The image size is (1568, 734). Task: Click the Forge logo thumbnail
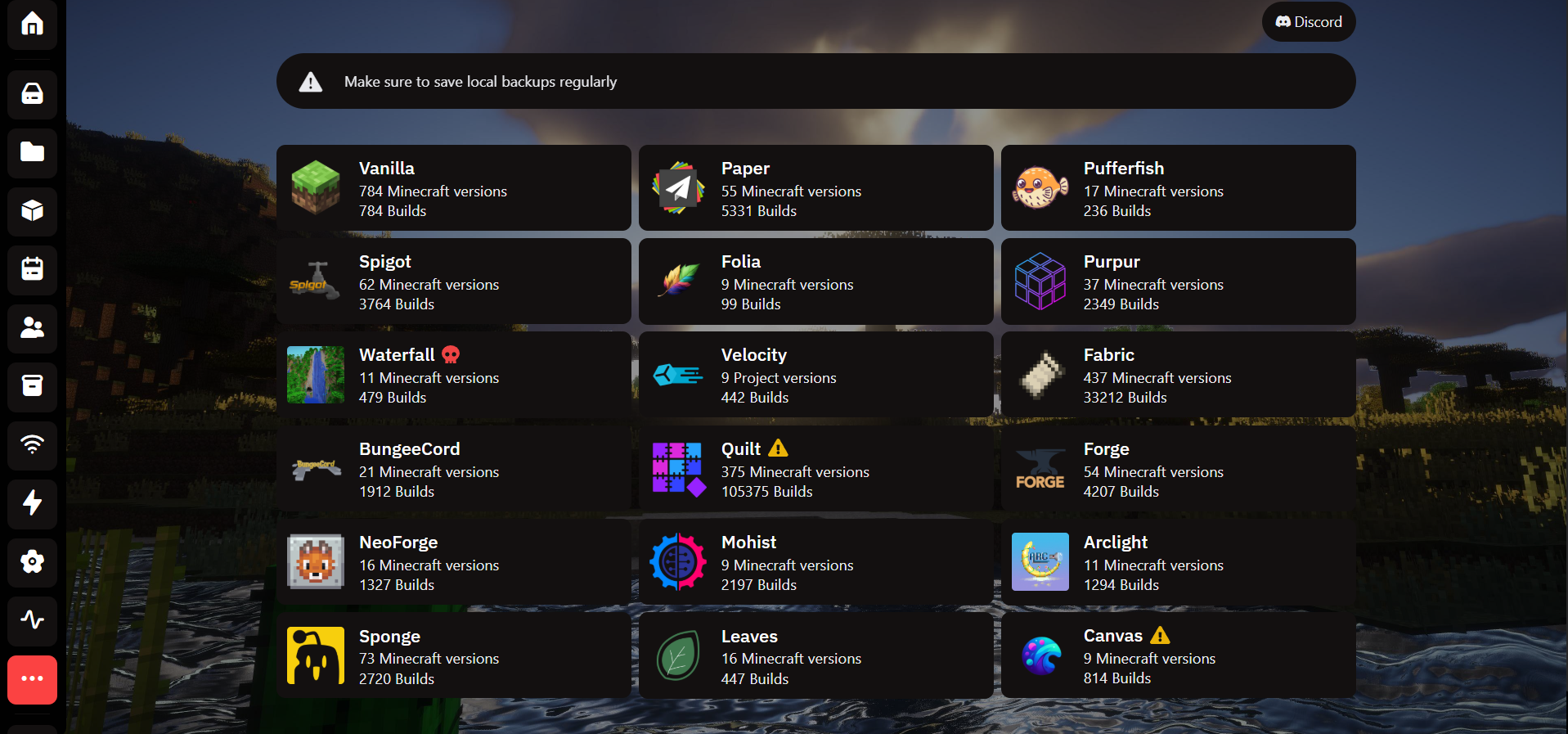point(1040,470)
